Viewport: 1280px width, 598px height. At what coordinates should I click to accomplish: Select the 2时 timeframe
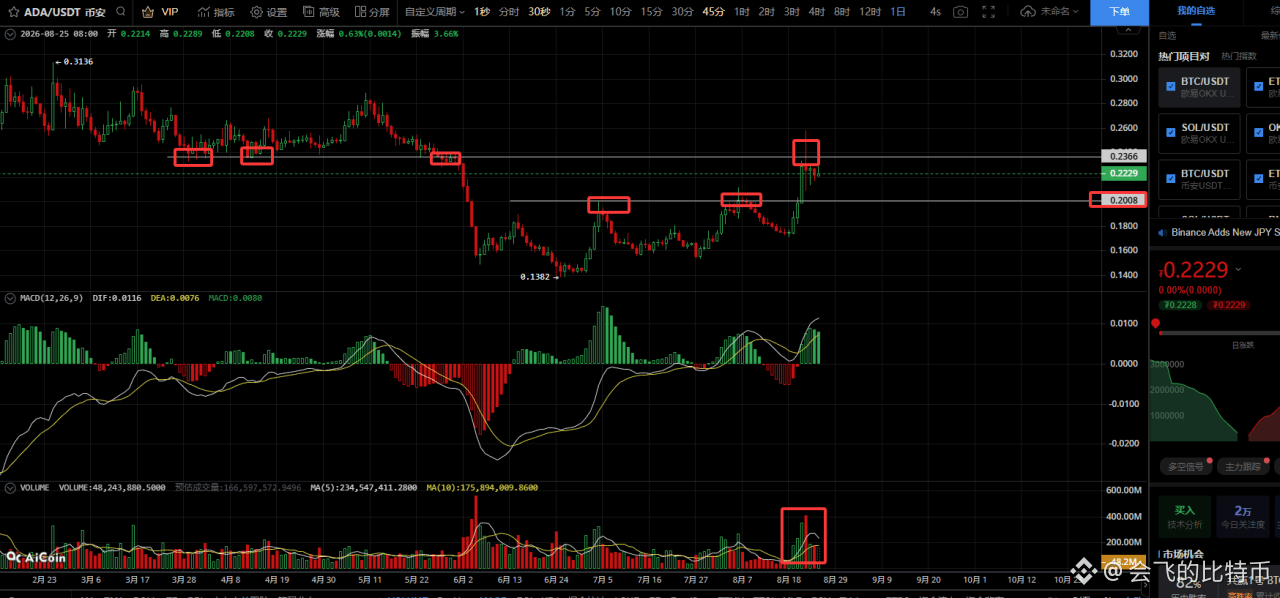[x=766, y=12]
